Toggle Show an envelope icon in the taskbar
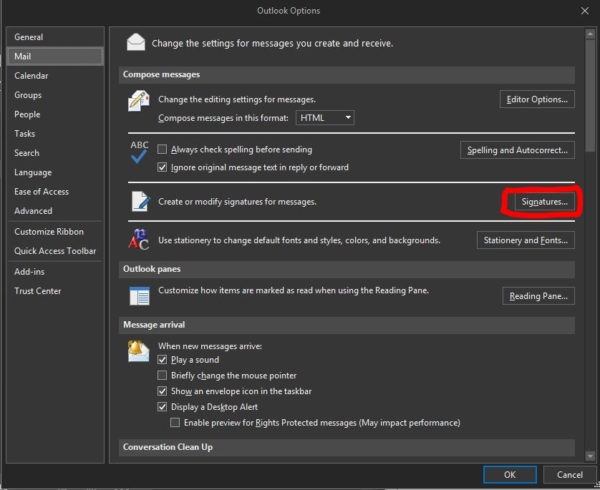 point(162,391)
